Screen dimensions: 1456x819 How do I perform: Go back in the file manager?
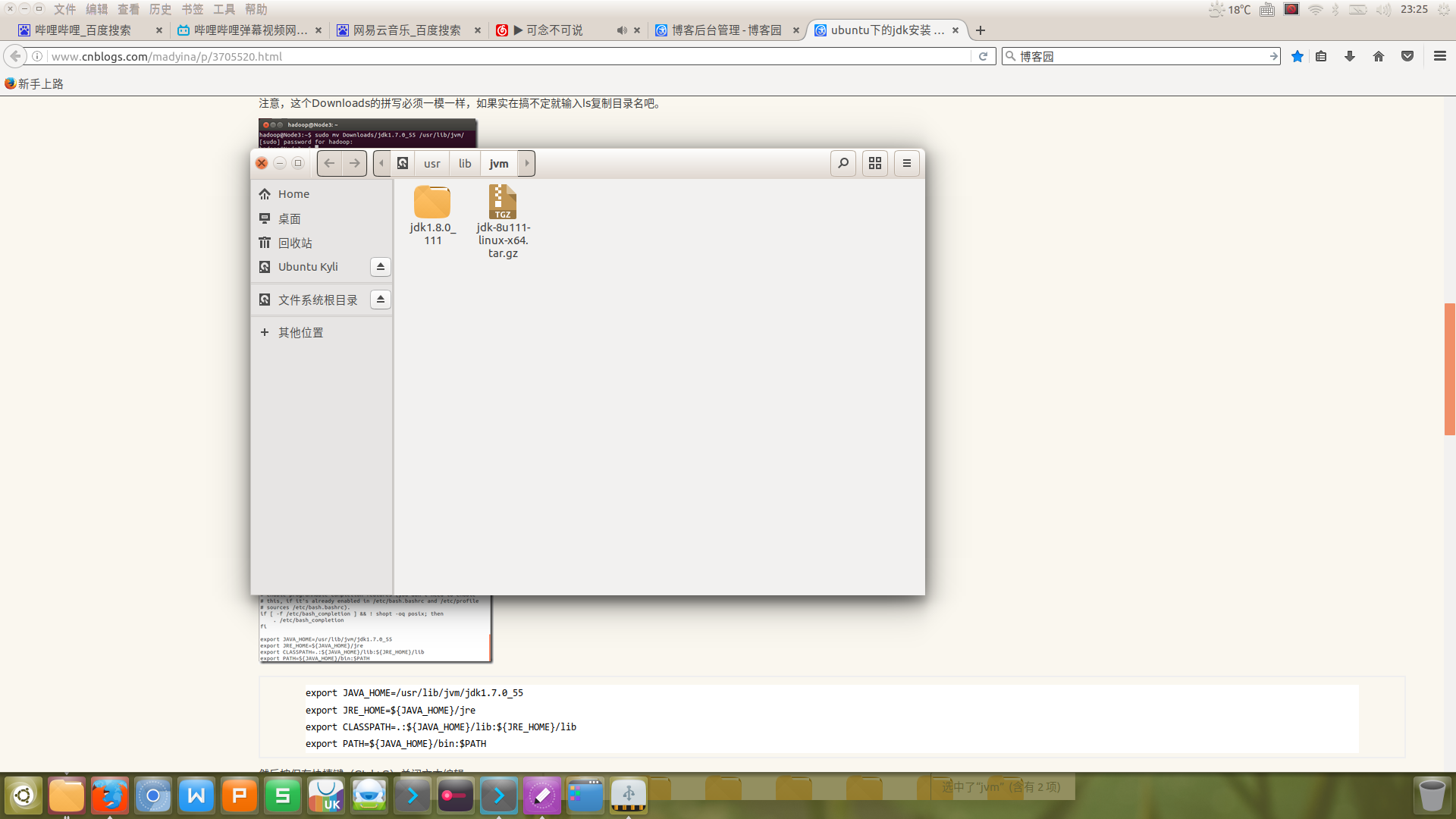click(329, 163)
